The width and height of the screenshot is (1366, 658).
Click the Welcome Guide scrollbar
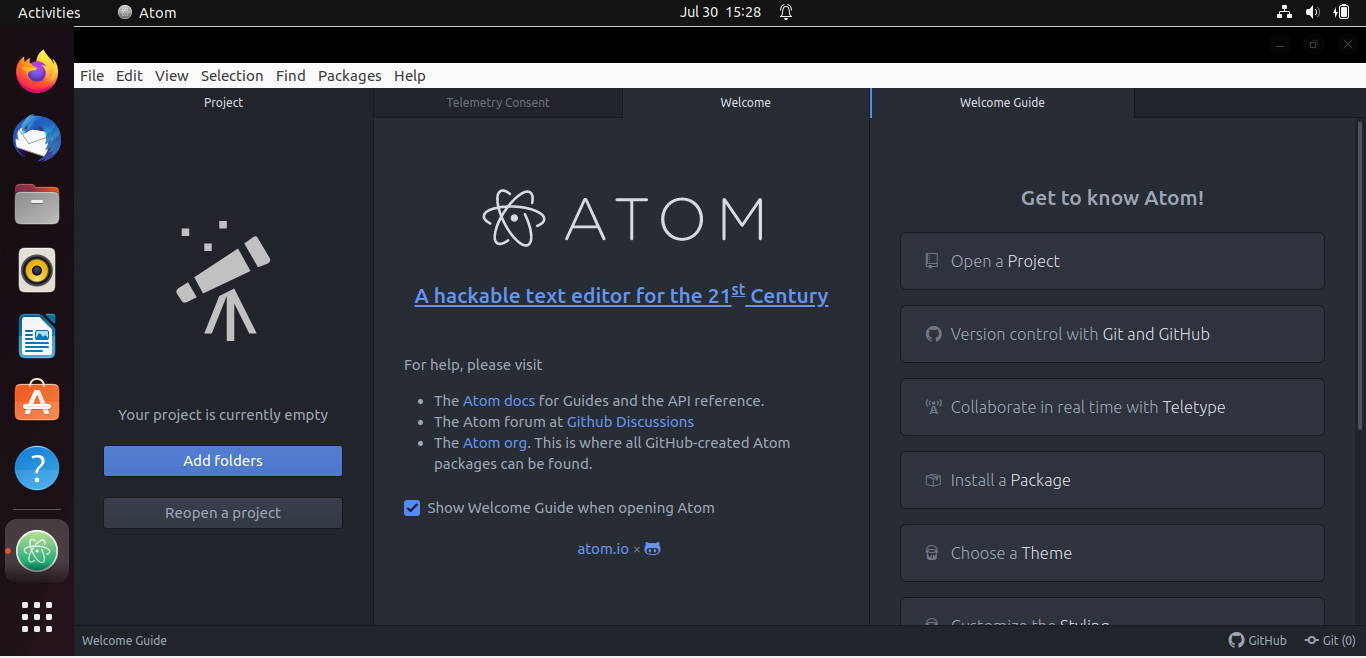[x=1361, y=275]
